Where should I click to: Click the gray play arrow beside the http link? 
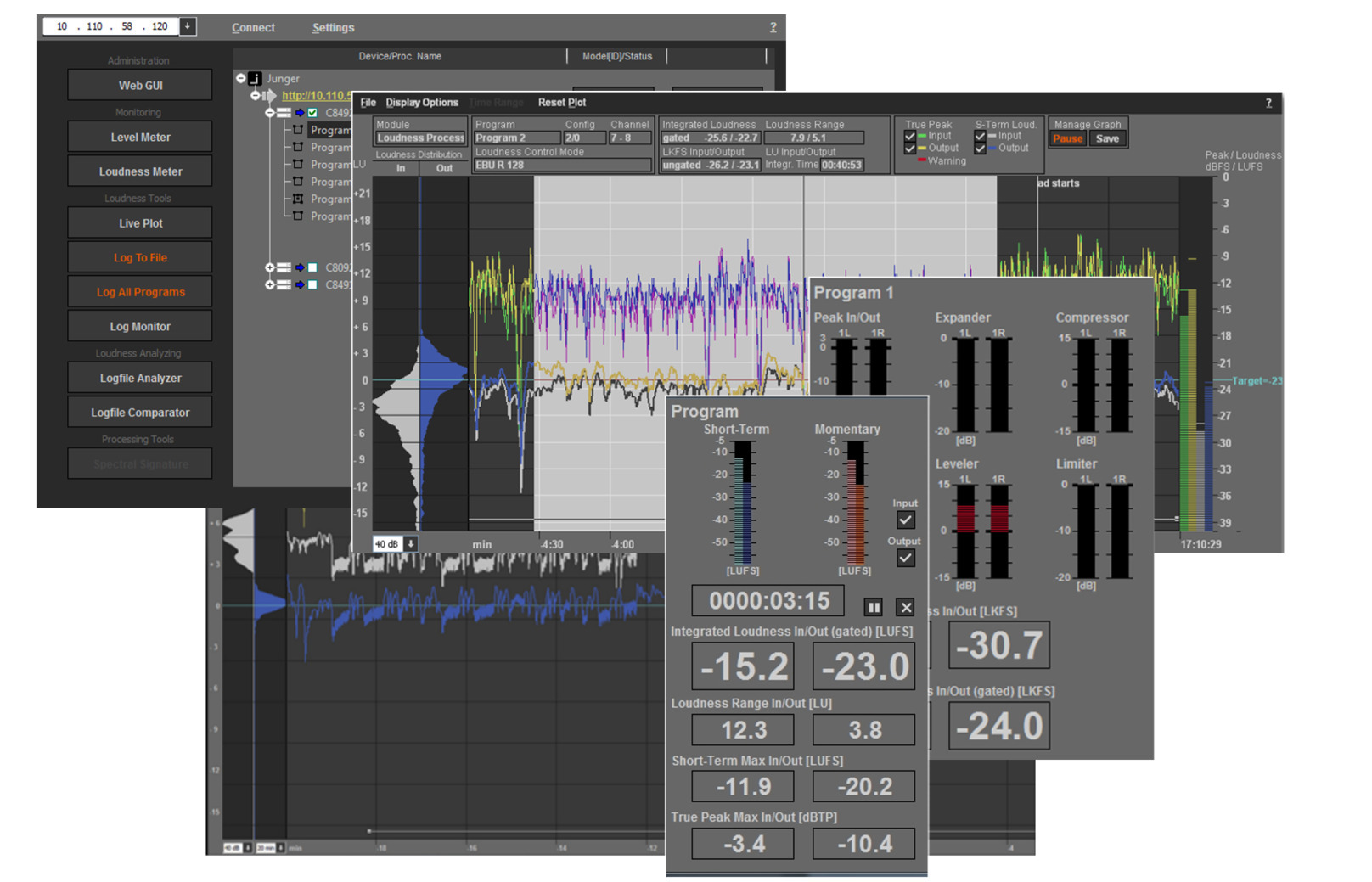[x=271, y=96]
